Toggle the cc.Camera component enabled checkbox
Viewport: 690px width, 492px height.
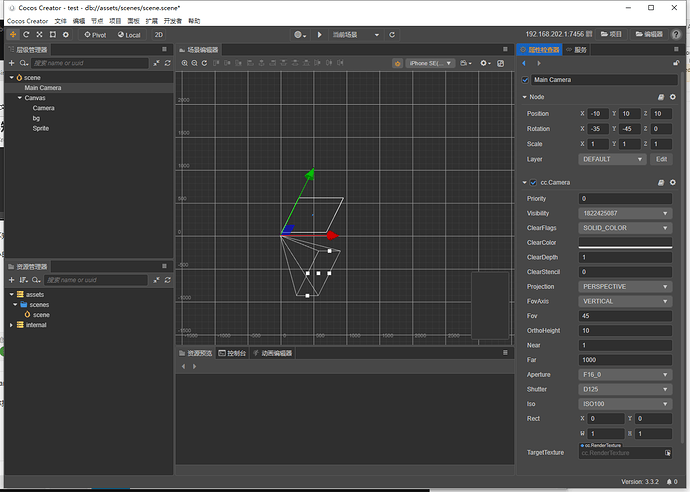pyautogui.click(x=533, y=182)
